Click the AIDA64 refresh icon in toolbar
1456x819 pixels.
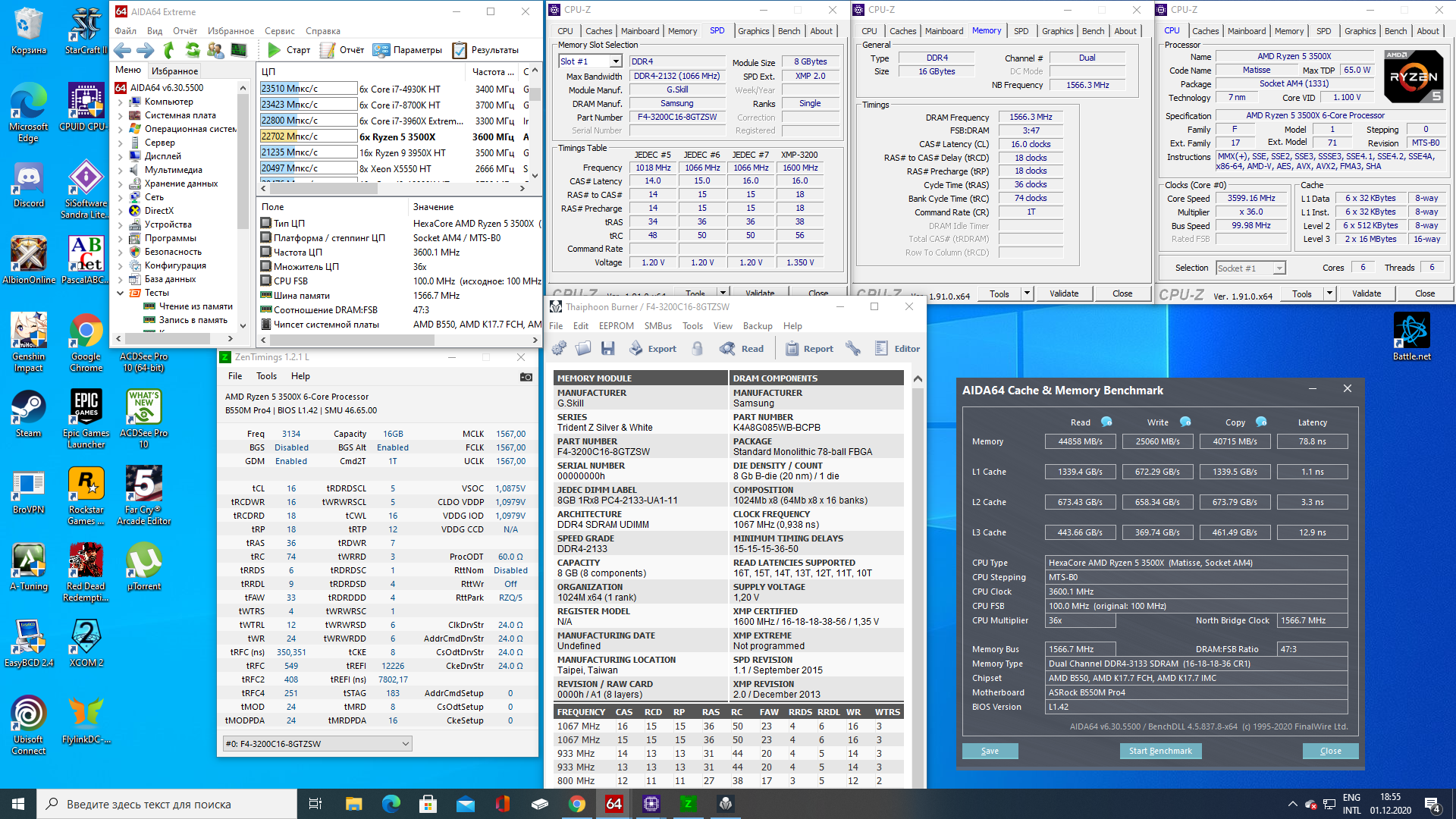[x=193, y=50]
